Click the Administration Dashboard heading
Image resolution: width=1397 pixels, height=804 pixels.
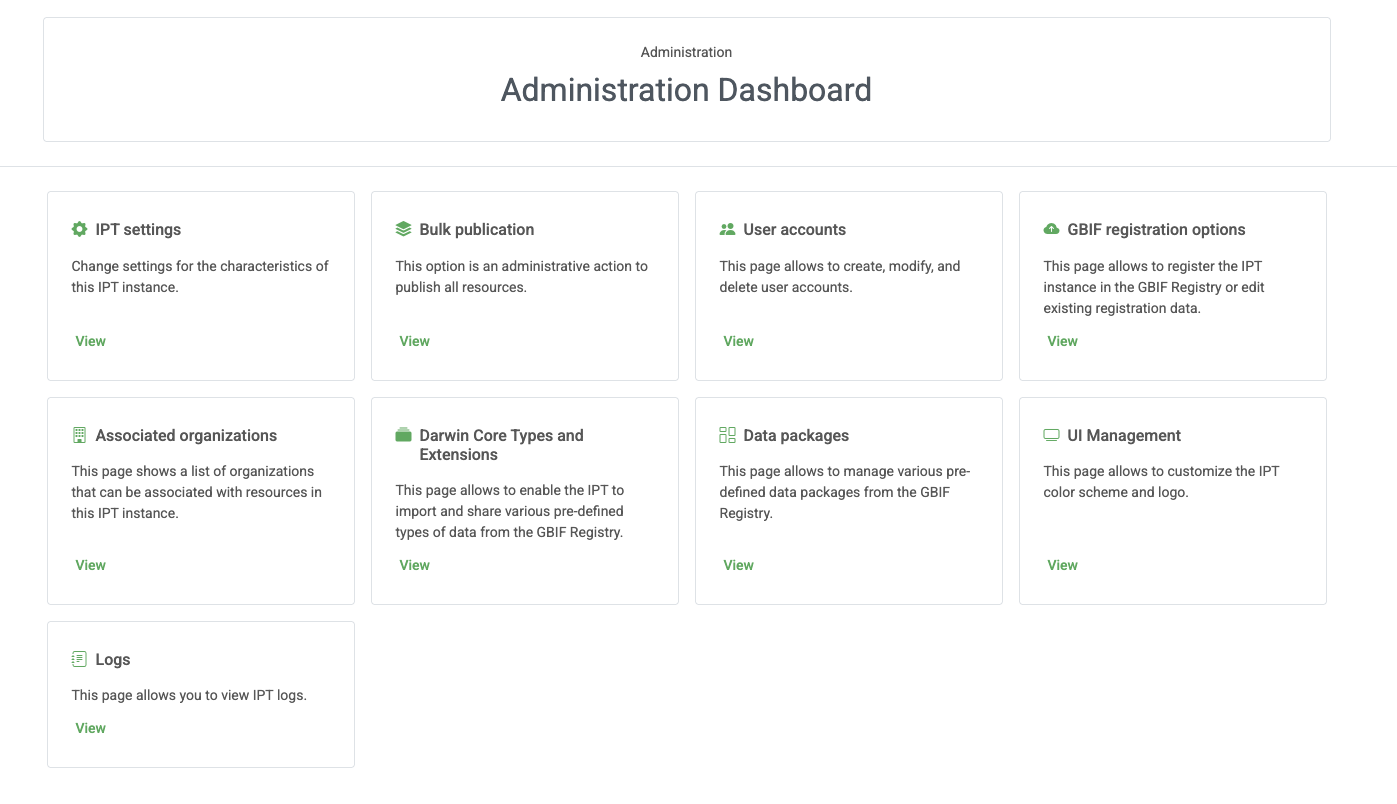coord(686,90)
